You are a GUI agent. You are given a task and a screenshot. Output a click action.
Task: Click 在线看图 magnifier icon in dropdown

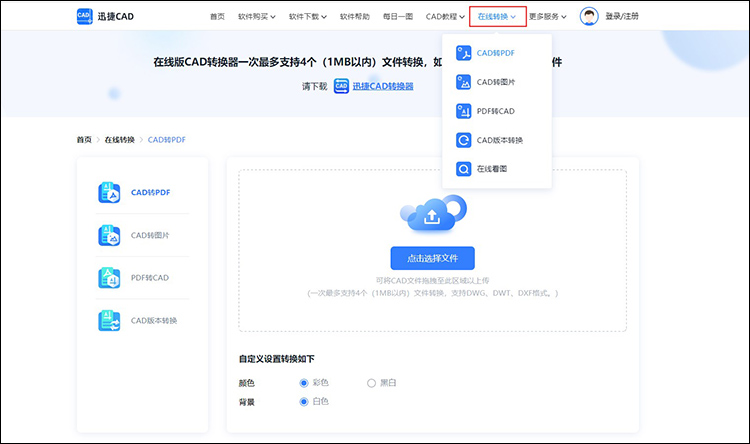(463, 169)
